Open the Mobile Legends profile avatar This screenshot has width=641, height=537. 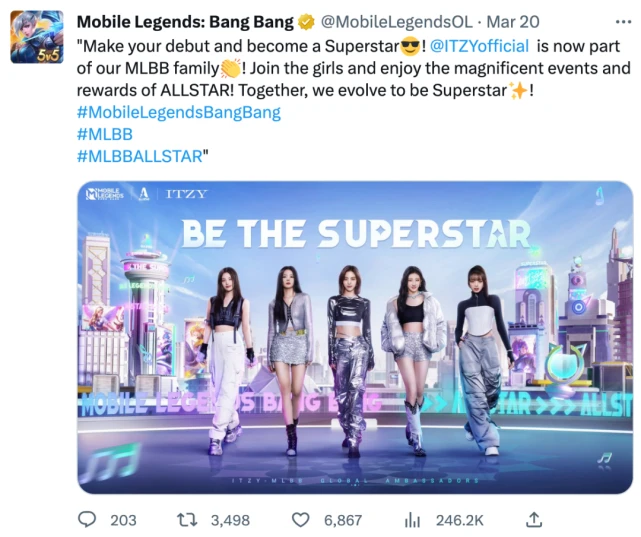(38, 37)
